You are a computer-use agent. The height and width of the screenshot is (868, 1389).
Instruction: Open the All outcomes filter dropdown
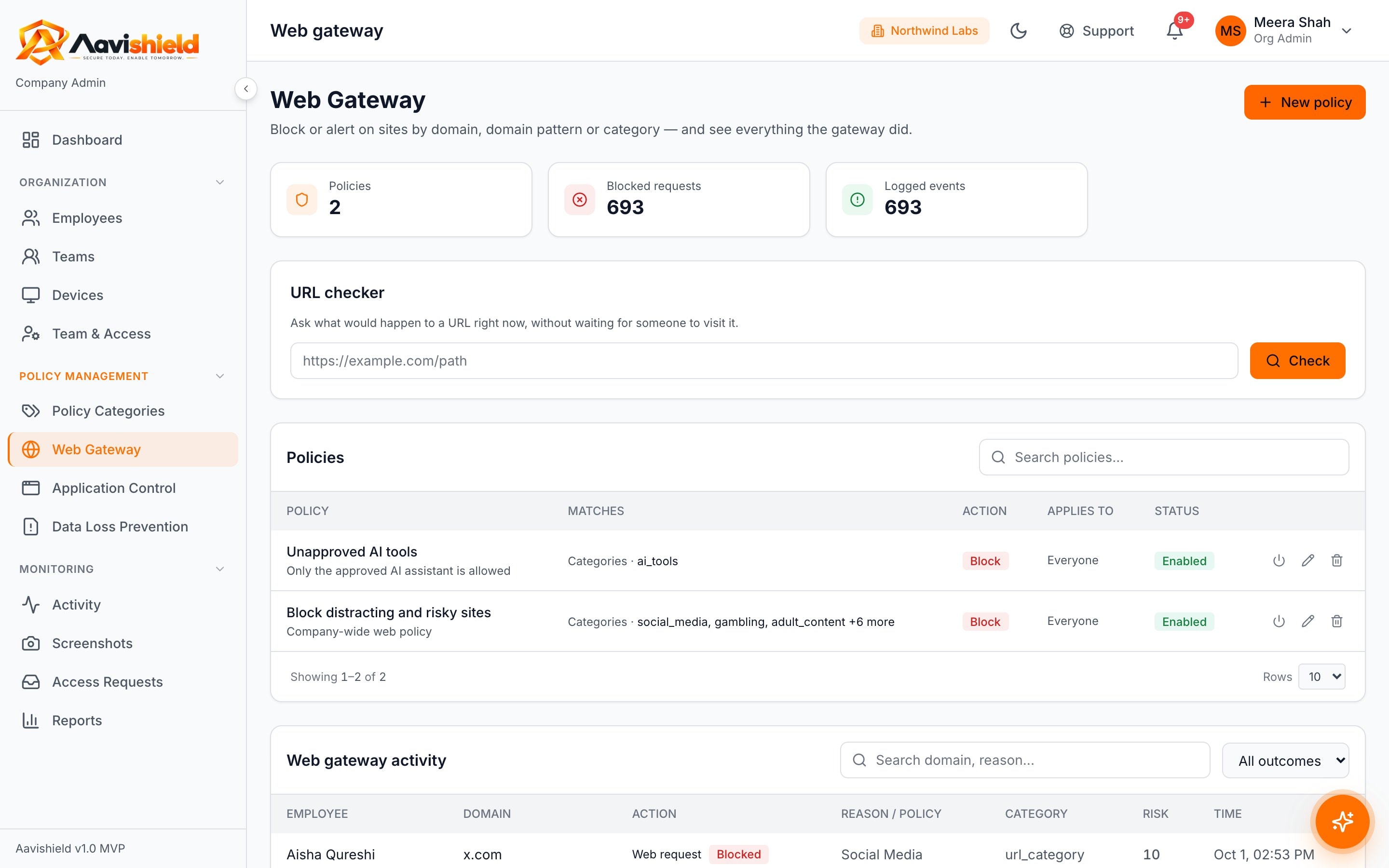point(1286,760)
